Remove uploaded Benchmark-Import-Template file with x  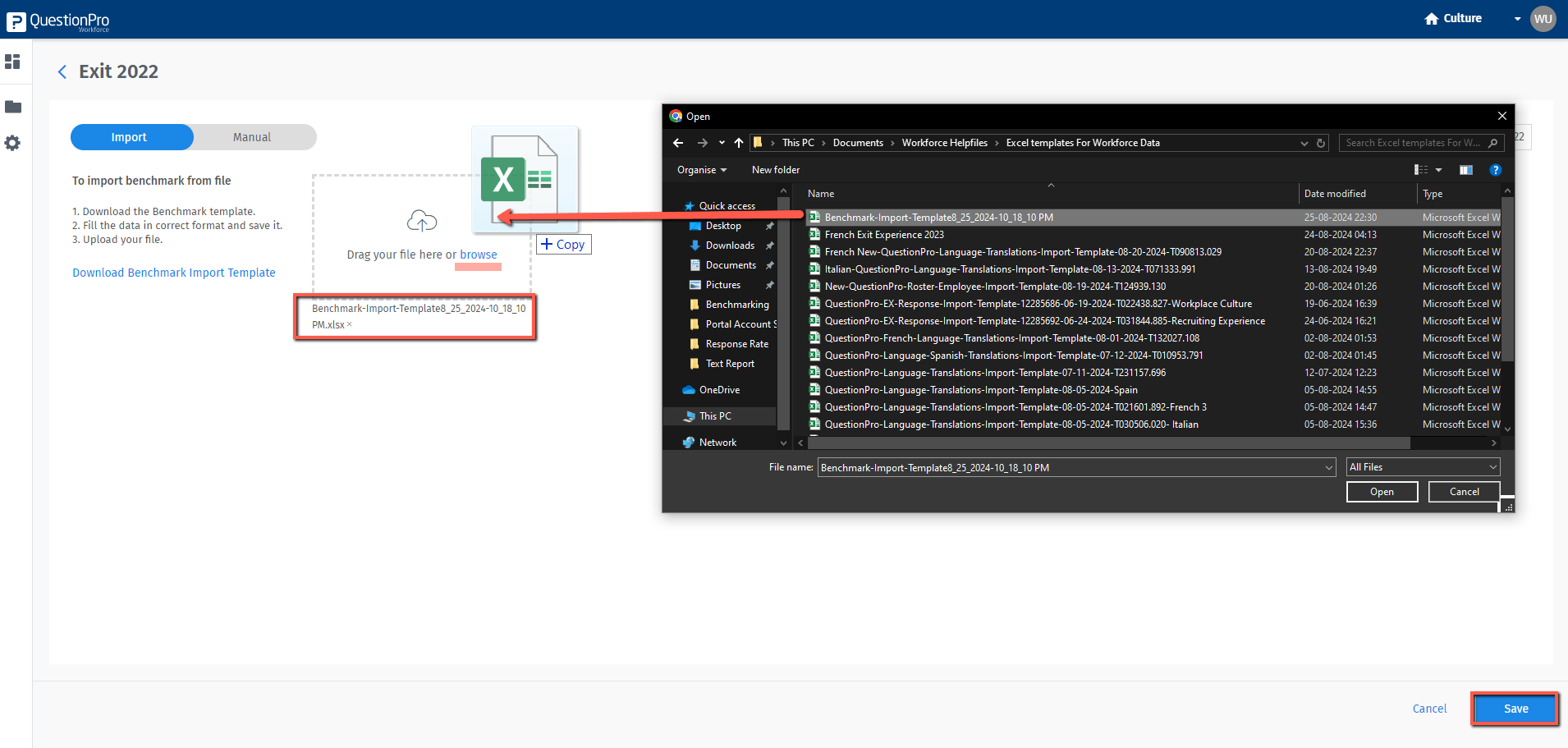(x=350, y=324)
